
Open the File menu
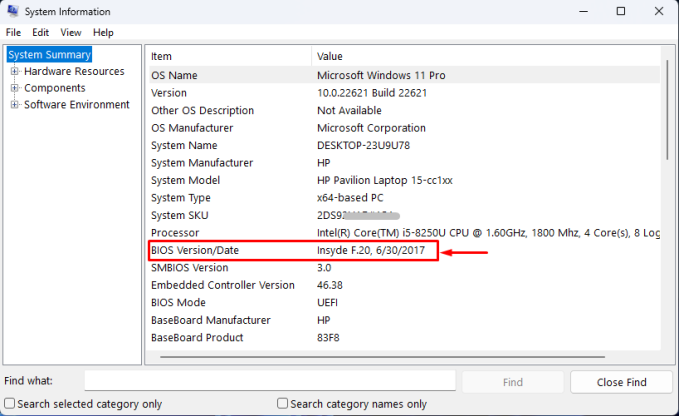pos(13,32)
